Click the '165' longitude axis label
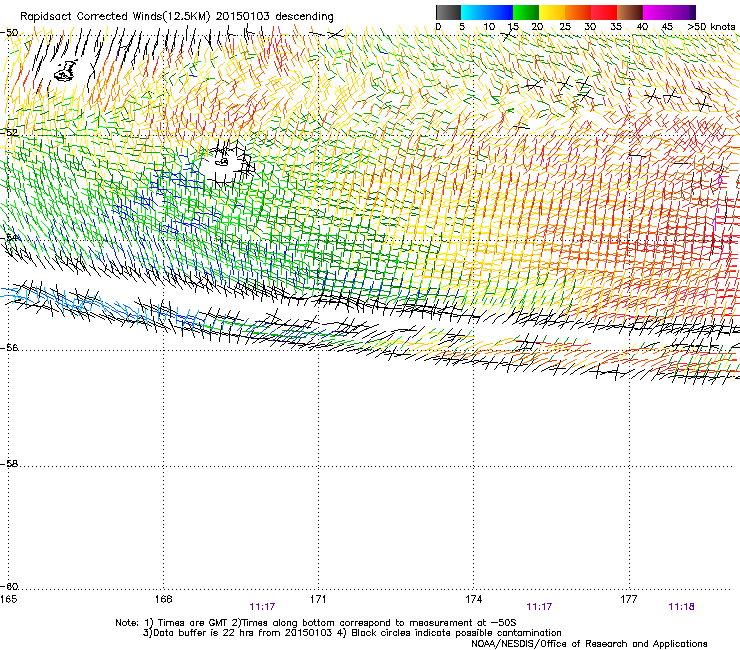This screenshot has height=650, width=740. click(8, 599)
